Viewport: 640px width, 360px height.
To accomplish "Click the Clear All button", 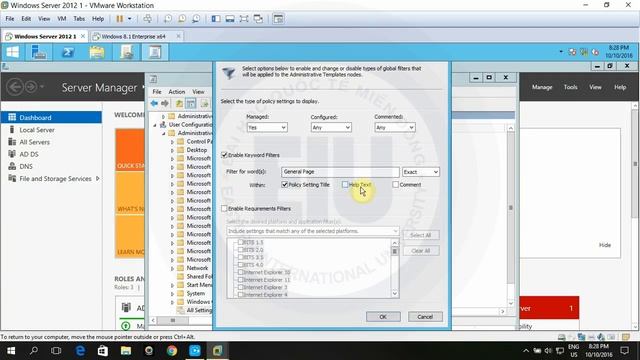I will [x=421, y=251].
